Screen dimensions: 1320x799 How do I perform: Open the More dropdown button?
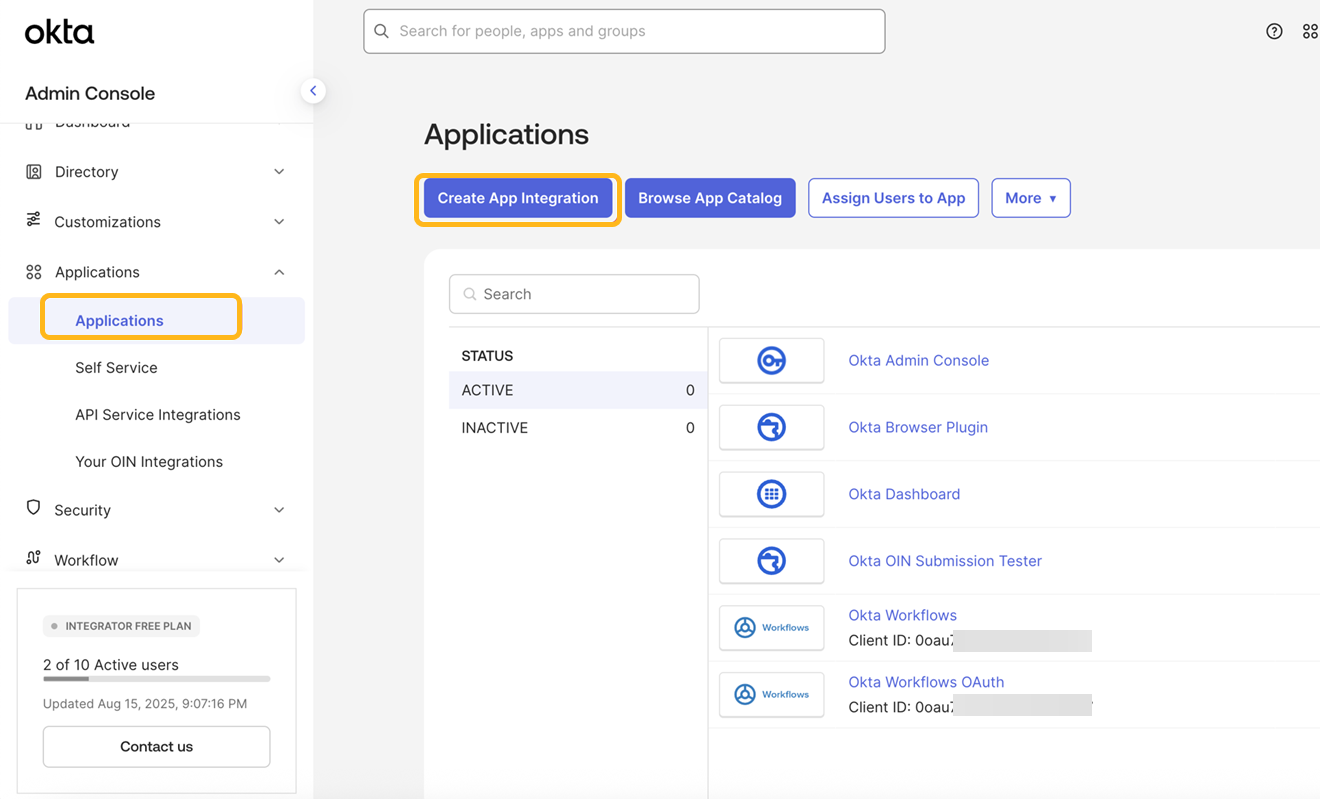point(1030,198)
